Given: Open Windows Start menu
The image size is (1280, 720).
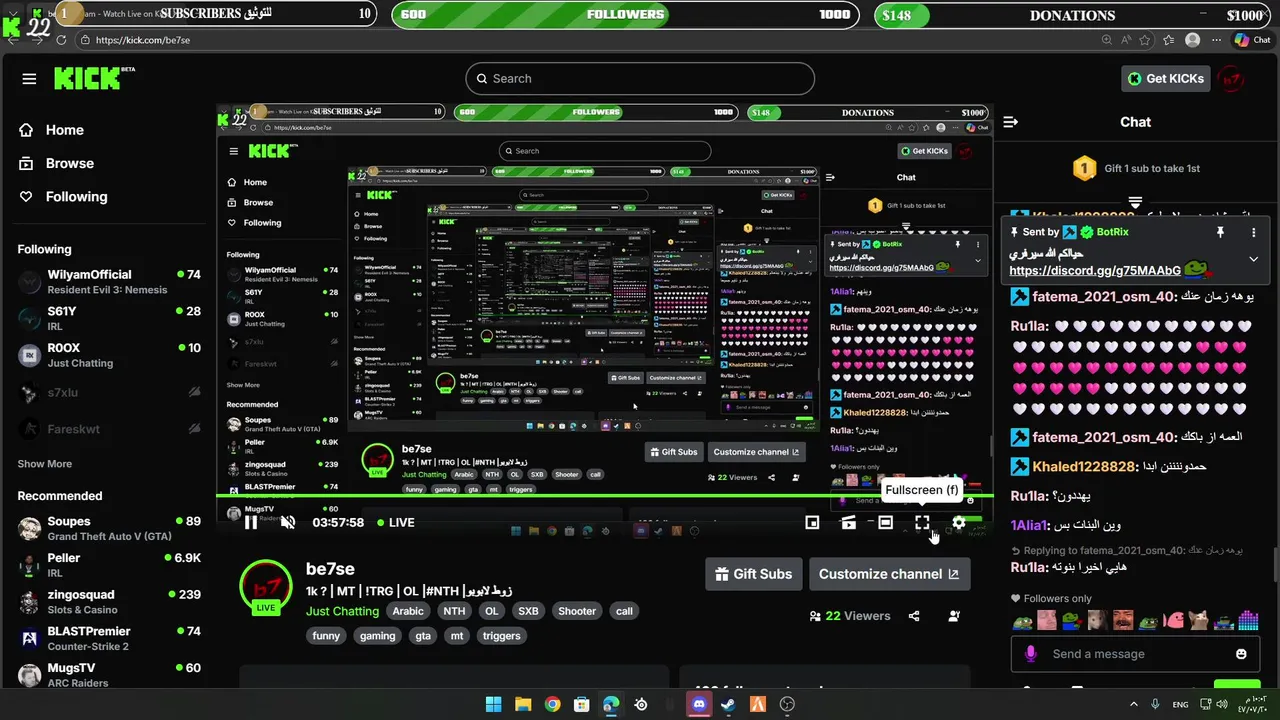Looking at the screenshot, I should pyautogui.click(x=494, y=704).
